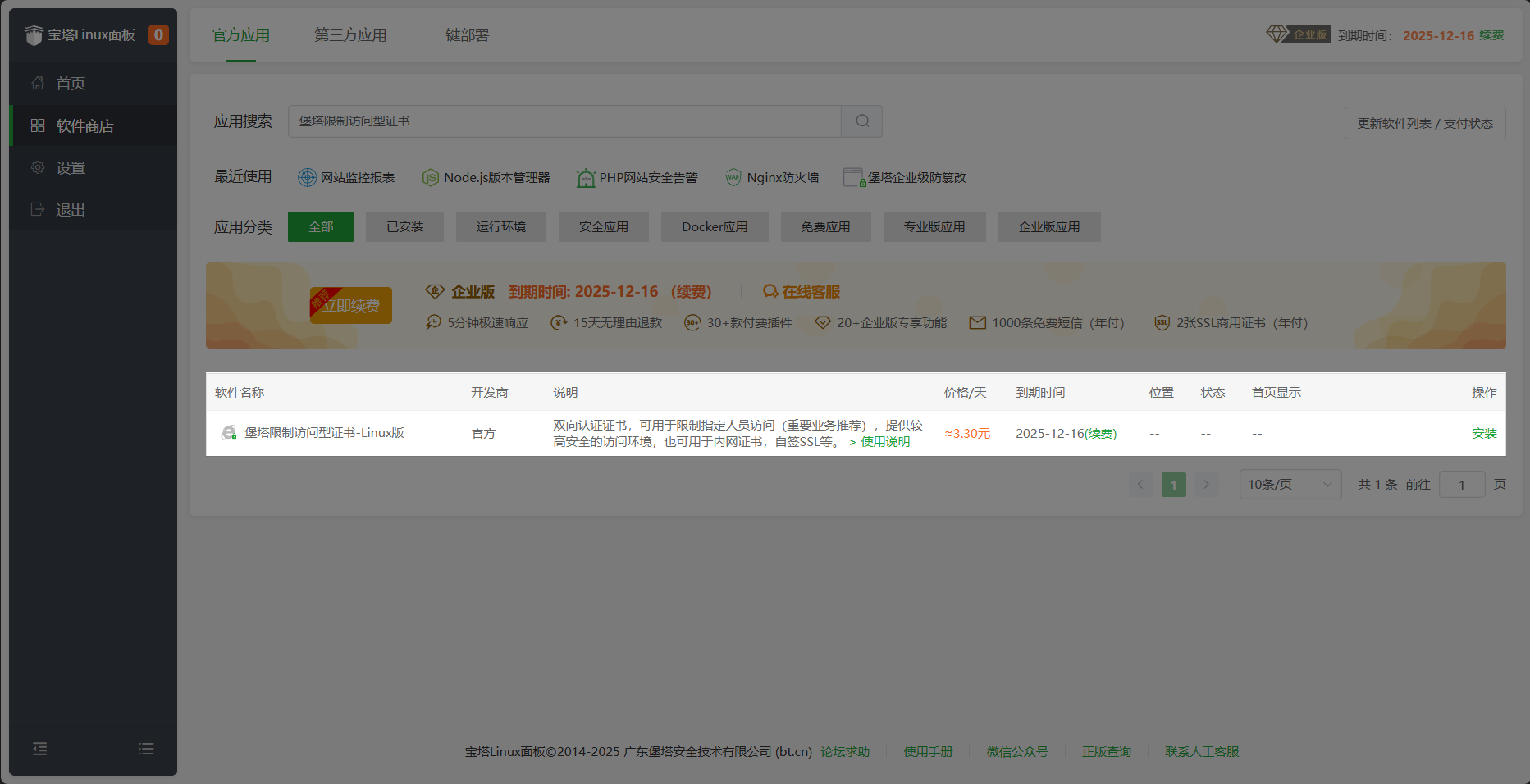Viewport: 1530px width, 784px height.
Task: Switch to the 第三方应用 tab
Action: [349, 34]
